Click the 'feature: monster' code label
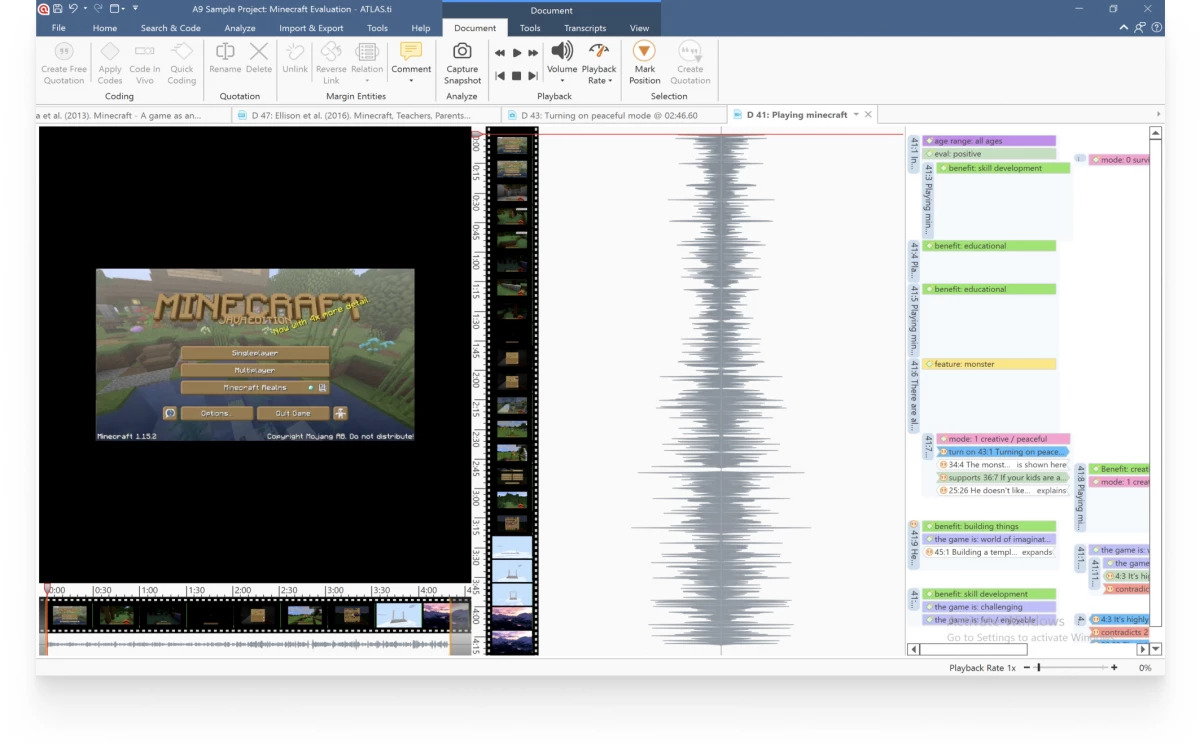This screenshot has height=744, width=1200. coord(964,364)
